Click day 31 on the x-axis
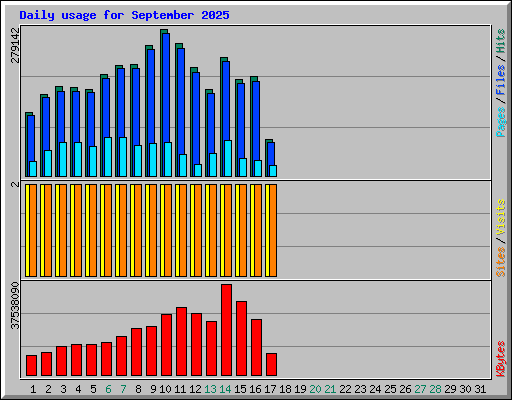Image resolution: width=512 pixels, height=400 pixels. [x=480, y=389]
